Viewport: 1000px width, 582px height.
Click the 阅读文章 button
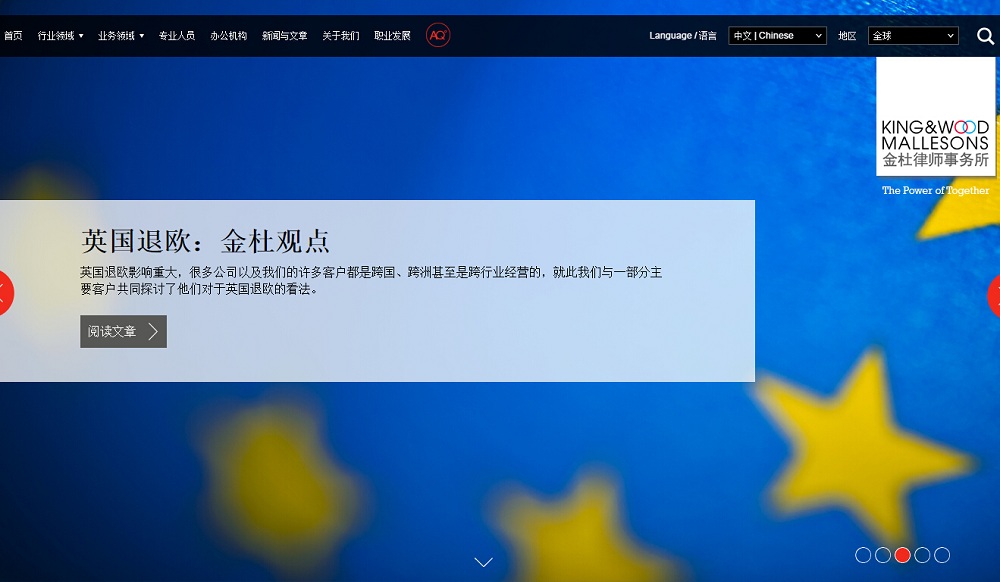(124, 331)
